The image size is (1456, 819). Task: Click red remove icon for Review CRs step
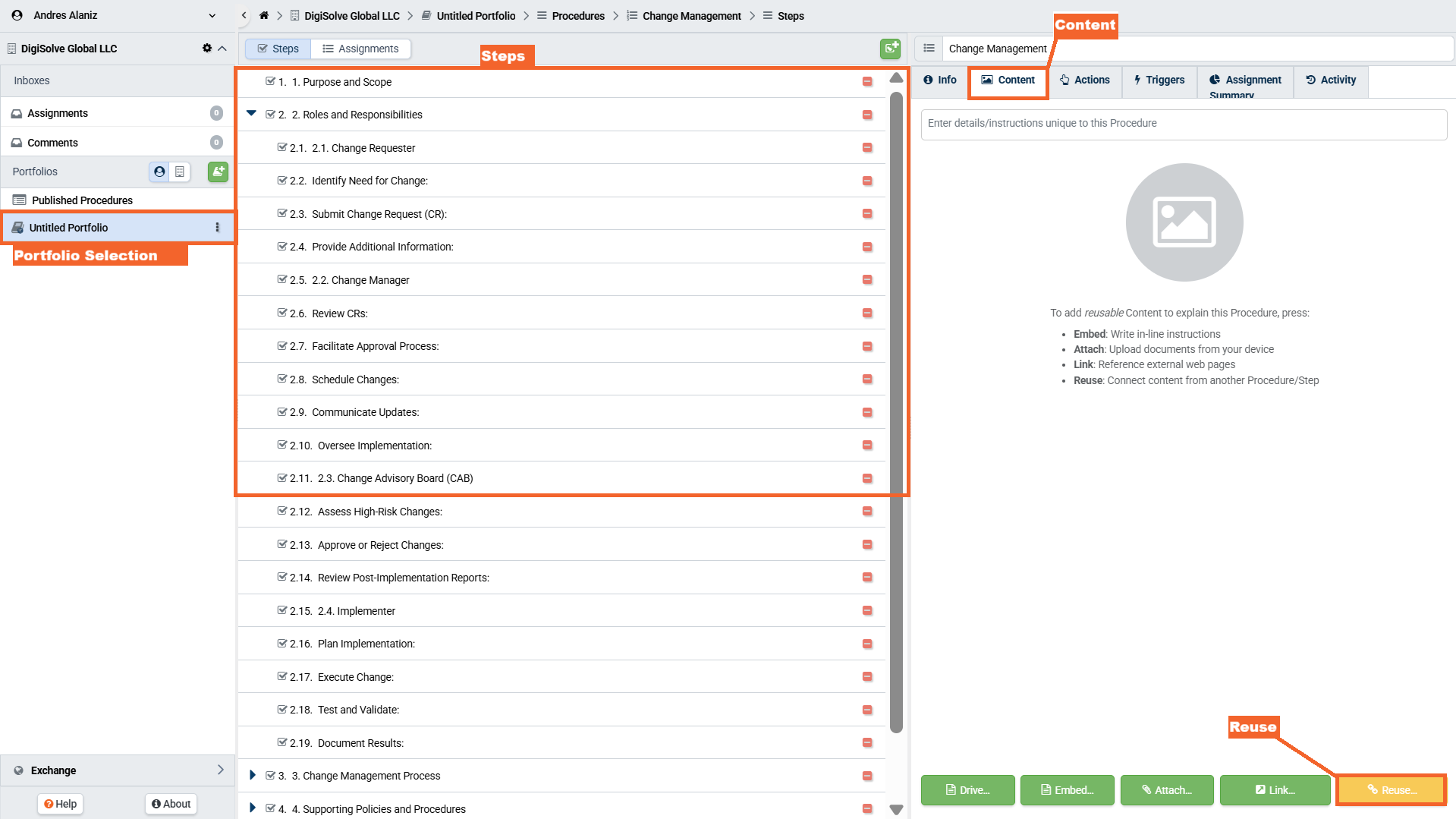[866, 313]
